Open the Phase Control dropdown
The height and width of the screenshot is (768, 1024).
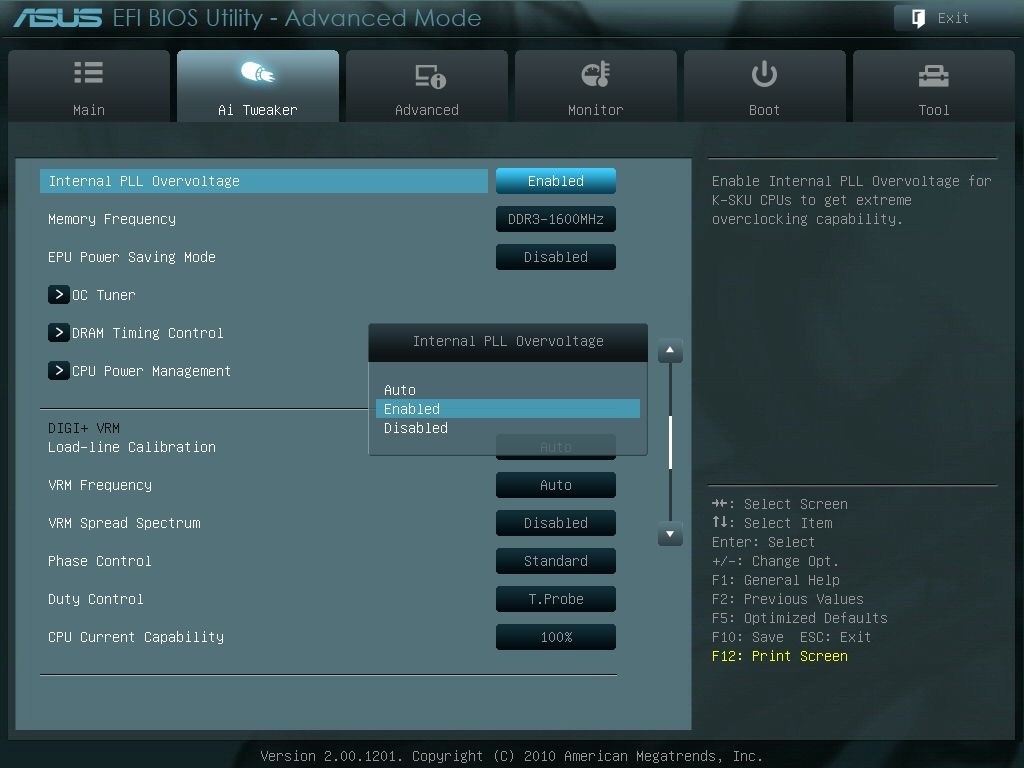(555, 561)
